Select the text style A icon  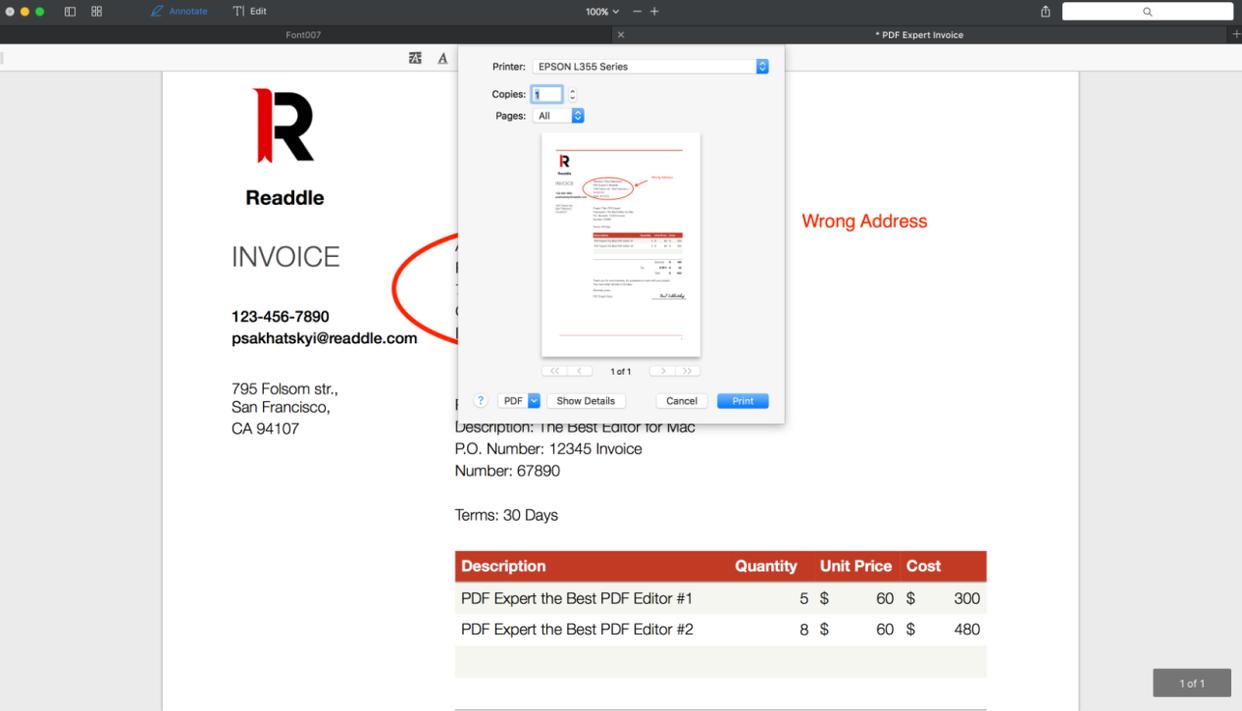pyautogui.click(x=442, y=59)
